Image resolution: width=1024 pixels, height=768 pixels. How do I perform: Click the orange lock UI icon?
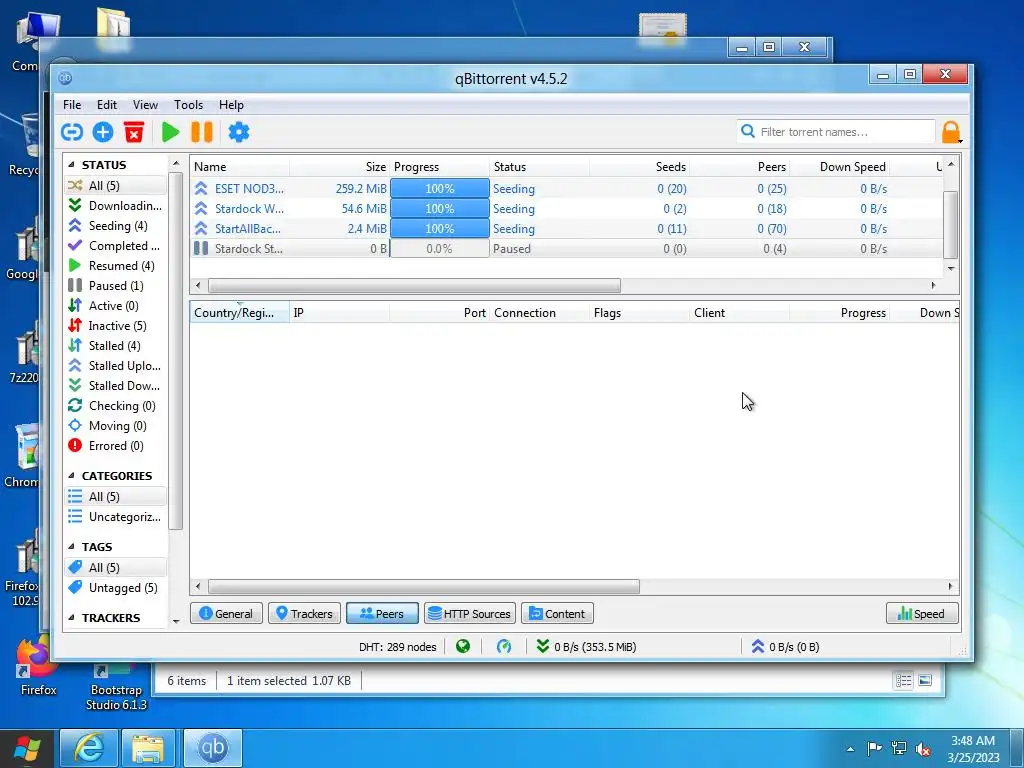(952, 132)
